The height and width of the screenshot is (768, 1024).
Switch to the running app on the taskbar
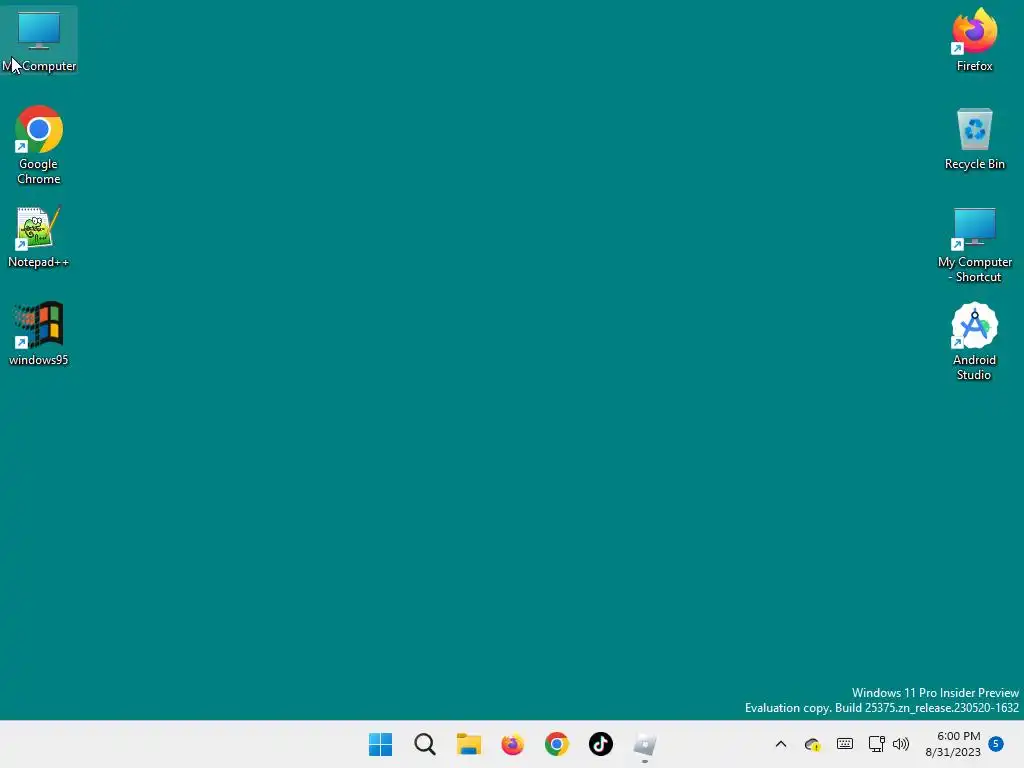(x=645, y=744)
